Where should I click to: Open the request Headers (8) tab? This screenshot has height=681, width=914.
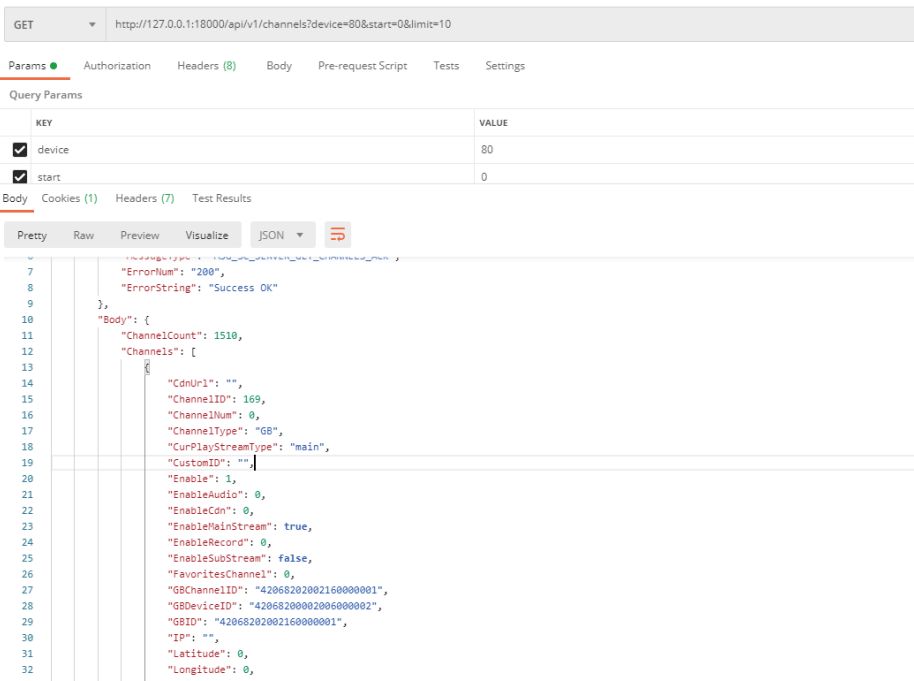206,66
